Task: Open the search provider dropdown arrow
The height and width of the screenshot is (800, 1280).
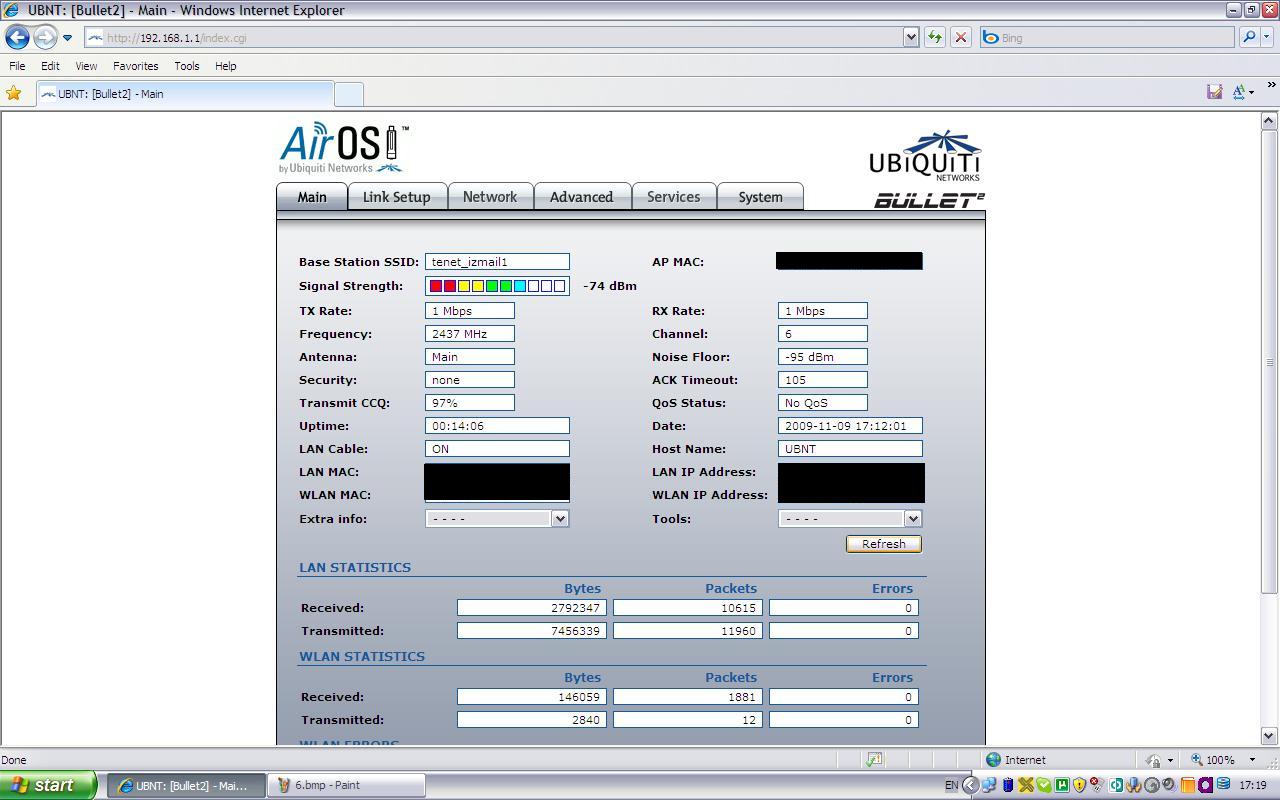Action: (1268, 38)
